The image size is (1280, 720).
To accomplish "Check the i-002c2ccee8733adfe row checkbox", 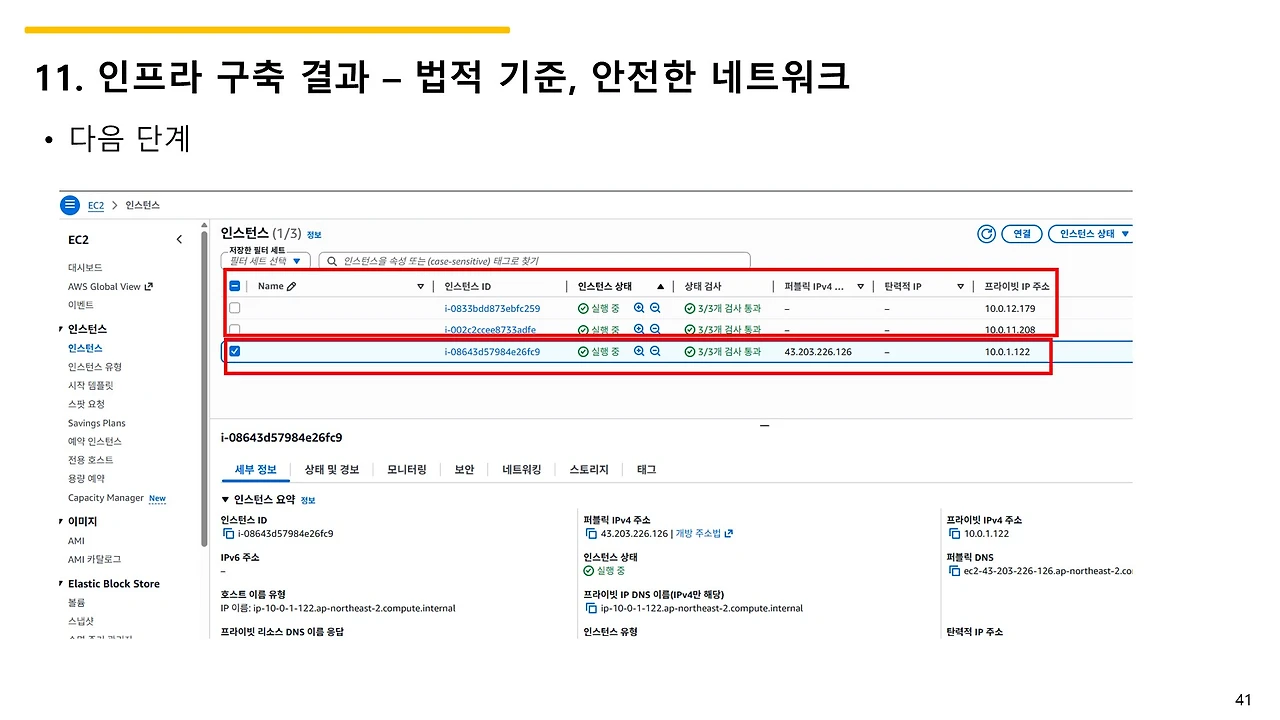I will point(235,329).
